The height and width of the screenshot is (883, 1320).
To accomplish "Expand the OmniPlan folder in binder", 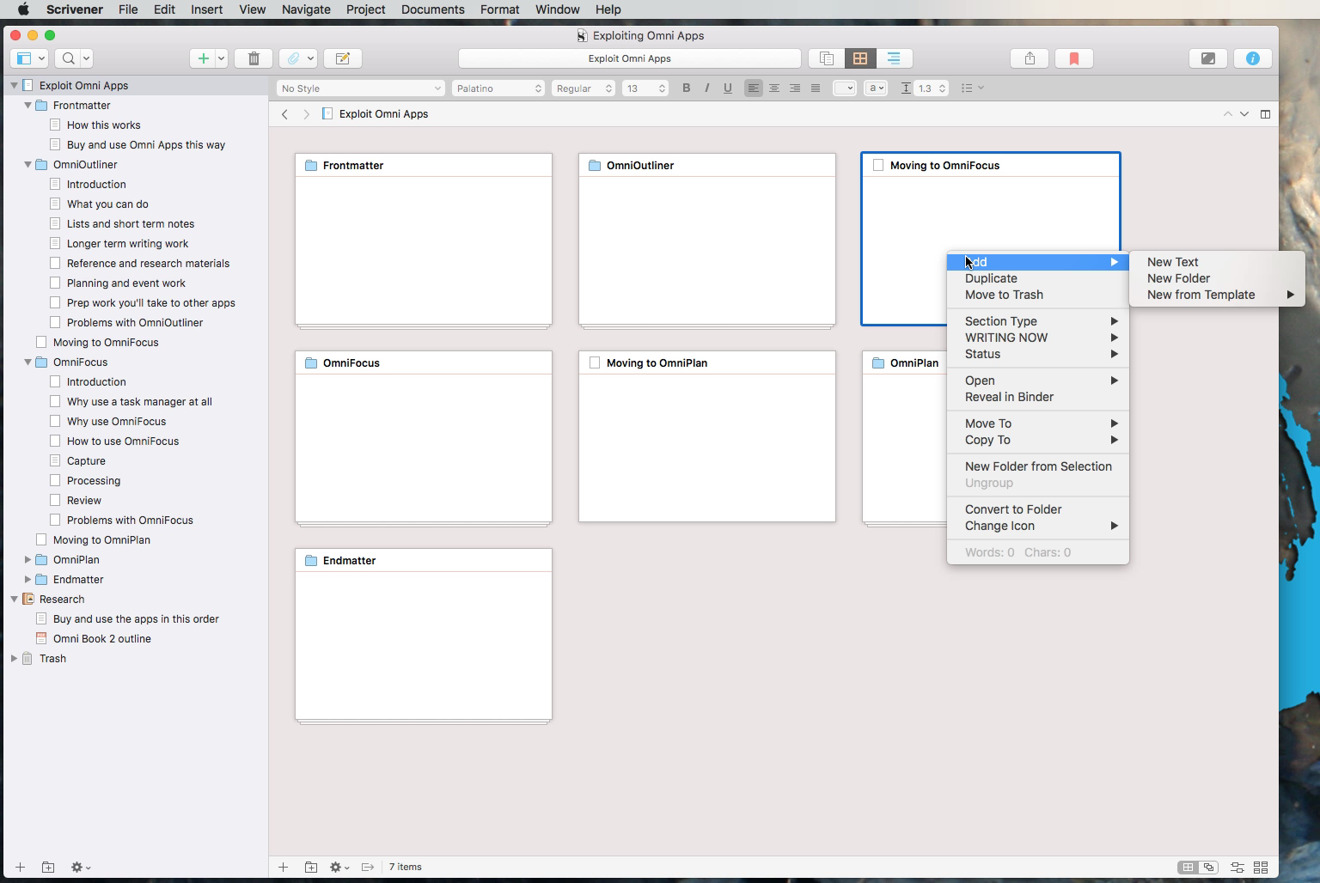I will click(28, 560).
